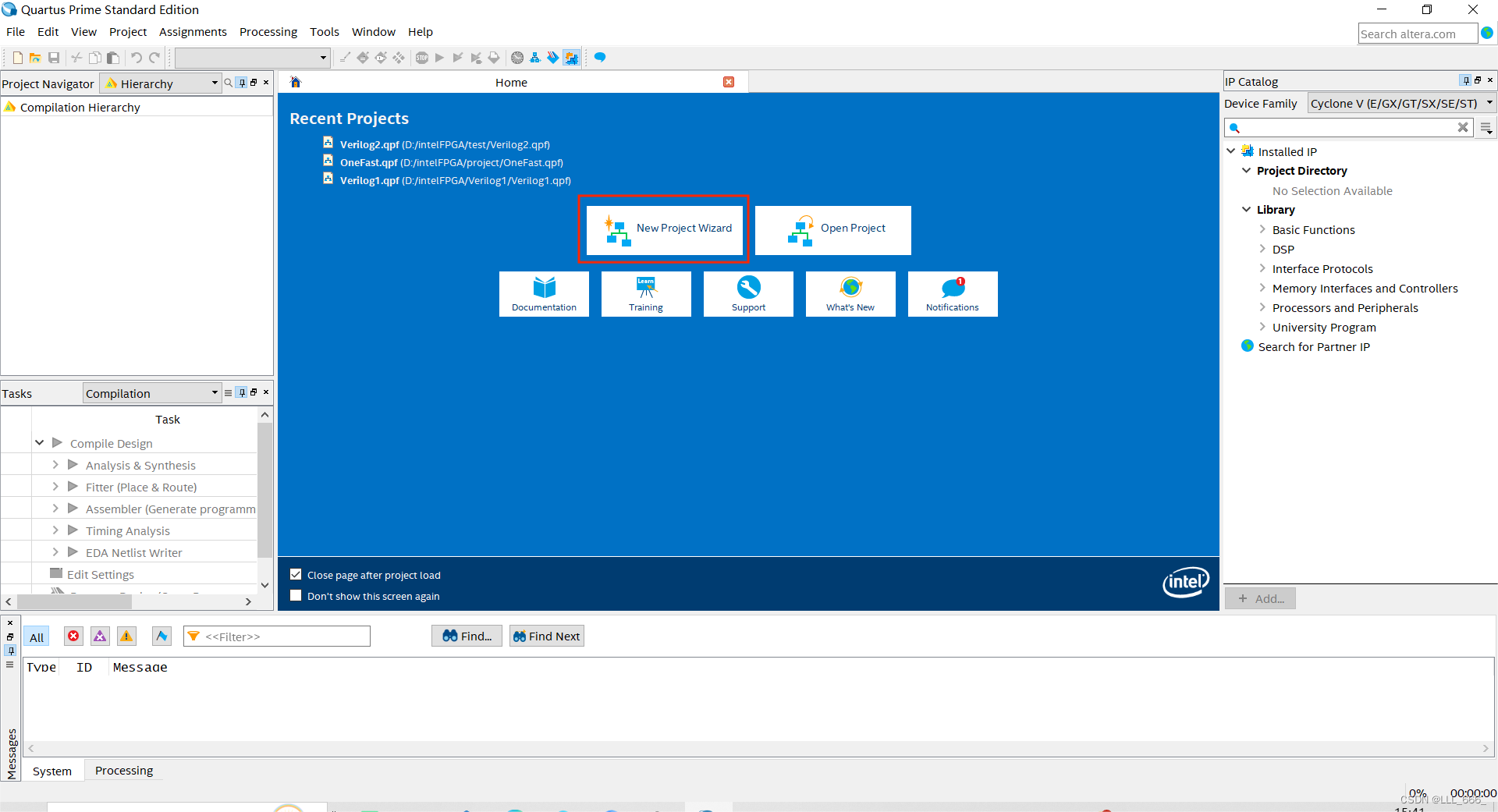Click the Timing Analyzer clock icon
Viewport: 1498px width, 812px height.
click(x=517, y=58)
